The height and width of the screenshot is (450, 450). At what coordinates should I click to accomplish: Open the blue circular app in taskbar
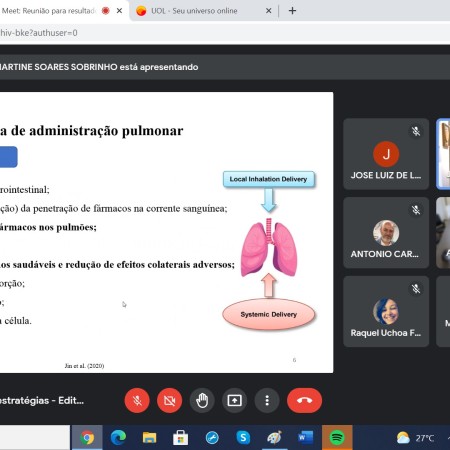point(212,437)
